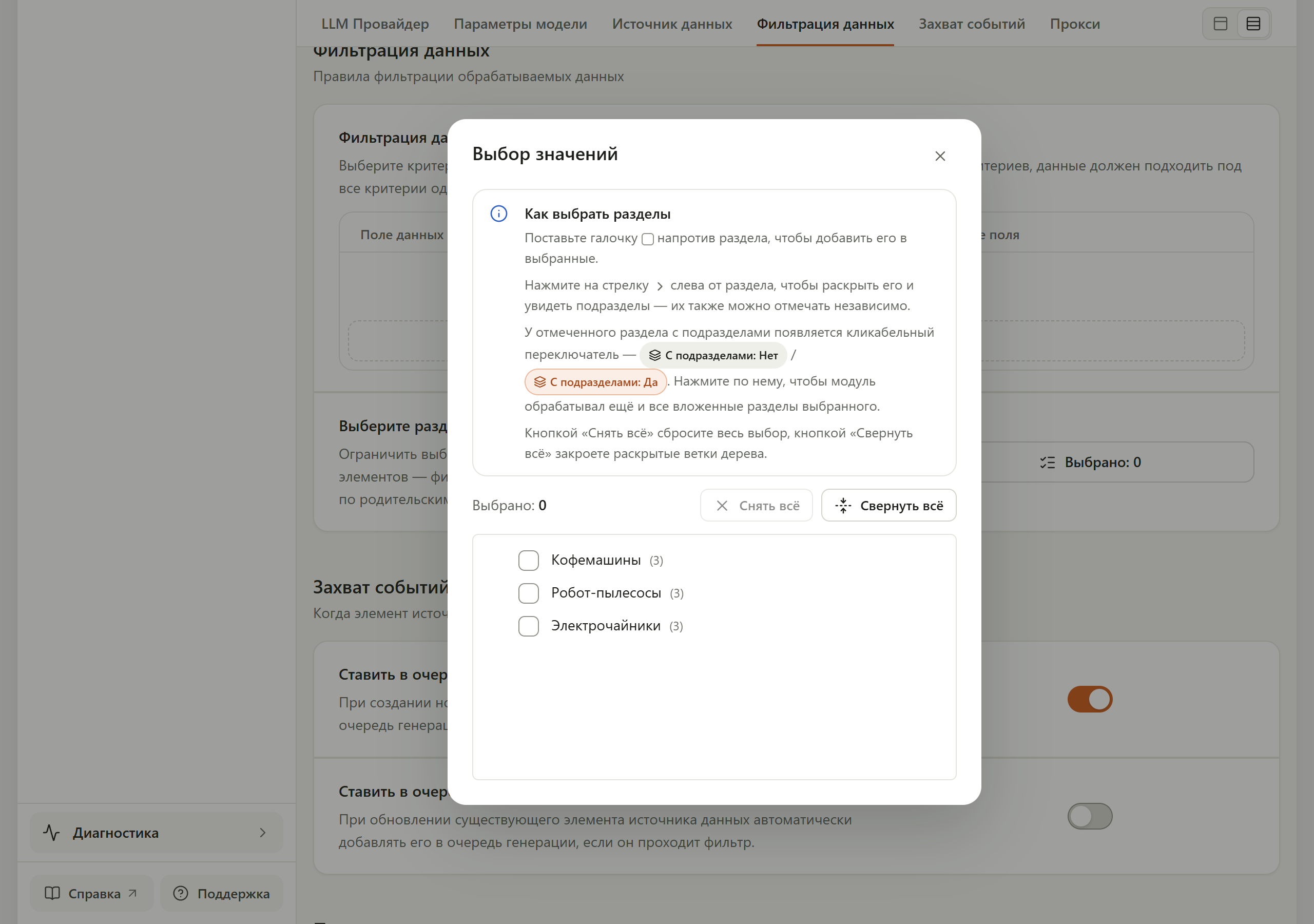This screenshot has width=1314, height=924.
Task: Open the Прокси tab
Action: (x=1074, y=24)
